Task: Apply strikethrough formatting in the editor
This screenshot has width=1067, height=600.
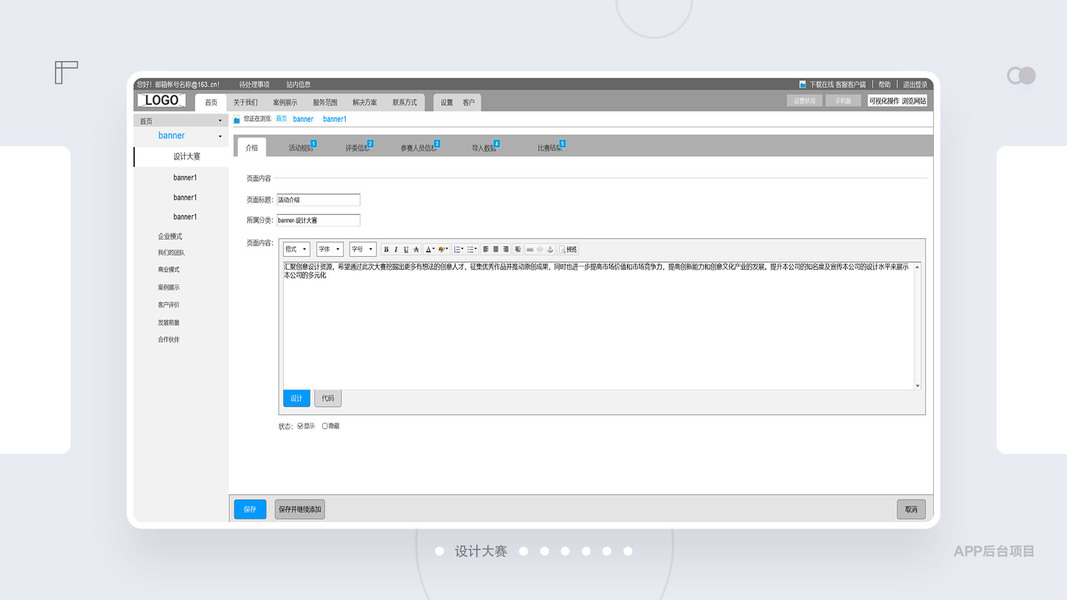Action: [x=416, y=250]
